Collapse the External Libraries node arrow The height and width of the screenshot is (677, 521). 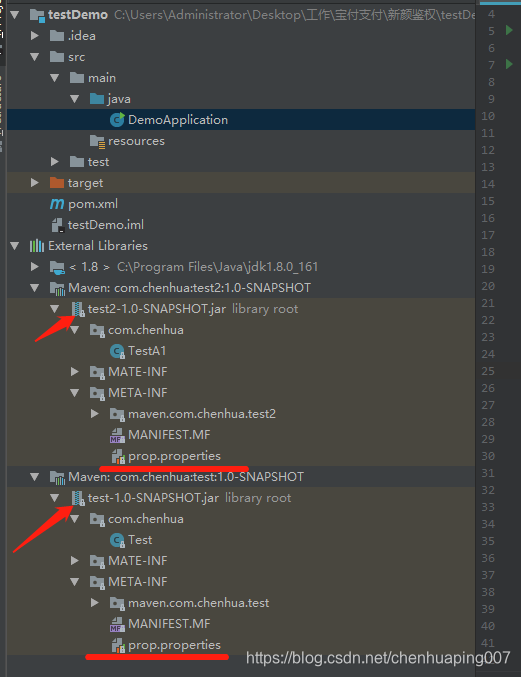coord(15,246)
